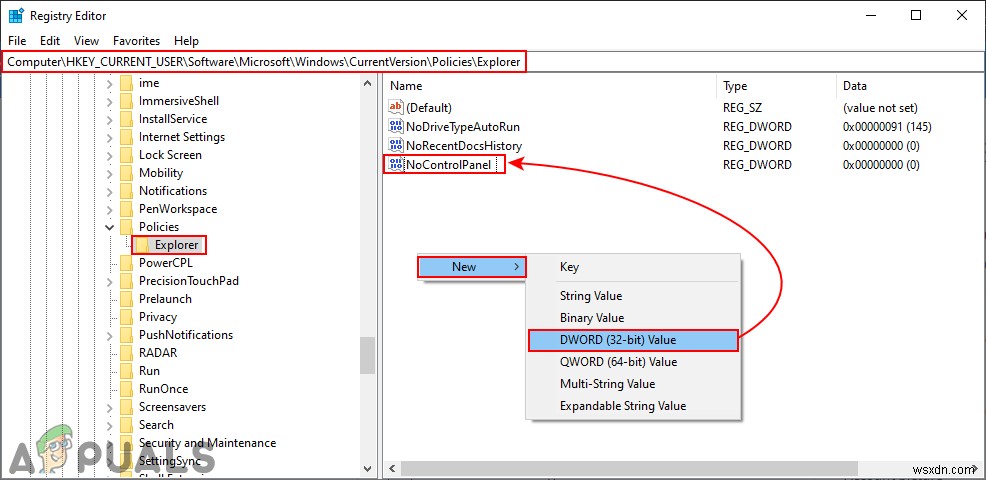
Task: Click the Prelaunch folder icon
Action: click(x=127, y=299)
